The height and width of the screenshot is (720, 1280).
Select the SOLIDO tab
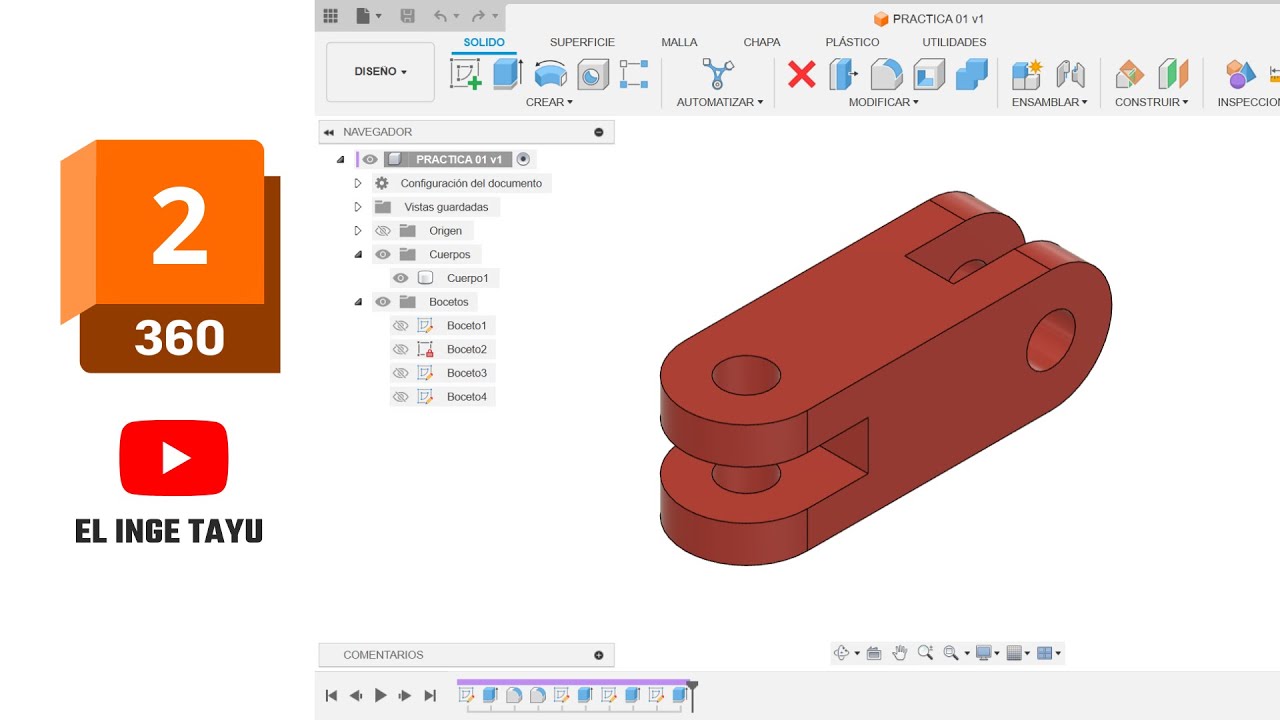484,42
